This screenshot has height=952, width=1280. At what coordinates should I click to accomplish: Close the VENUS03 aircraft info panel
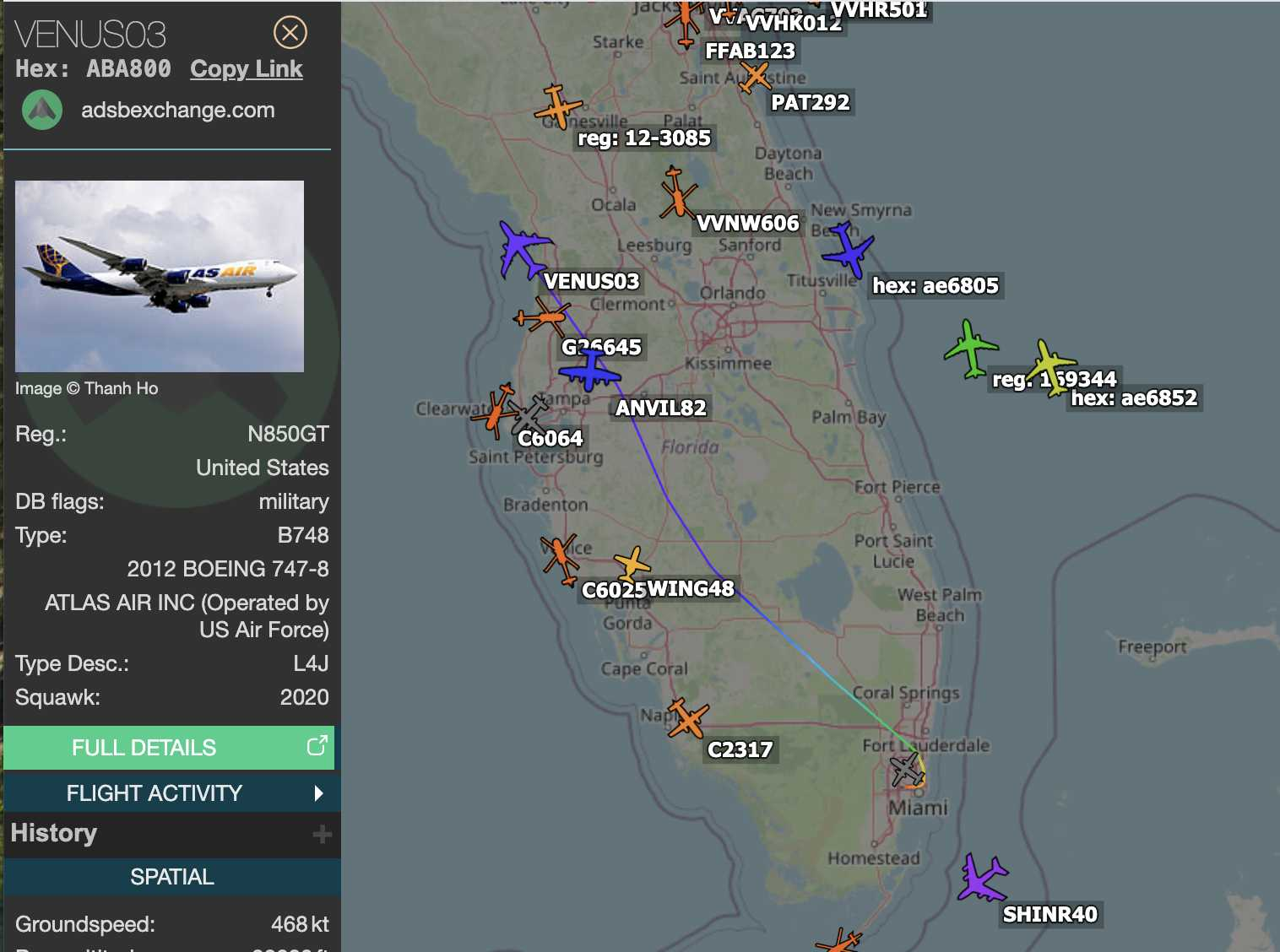pyautogui.click(x=290, y=33)
